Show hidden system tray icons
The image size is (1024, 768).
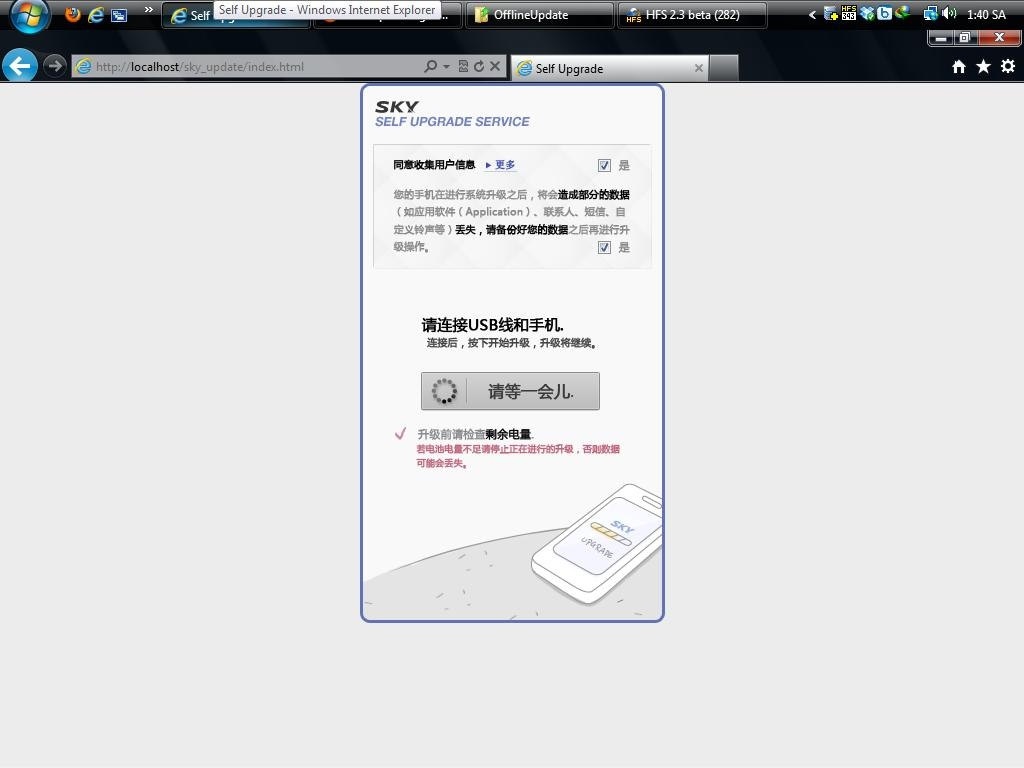(x=812, y=14)
